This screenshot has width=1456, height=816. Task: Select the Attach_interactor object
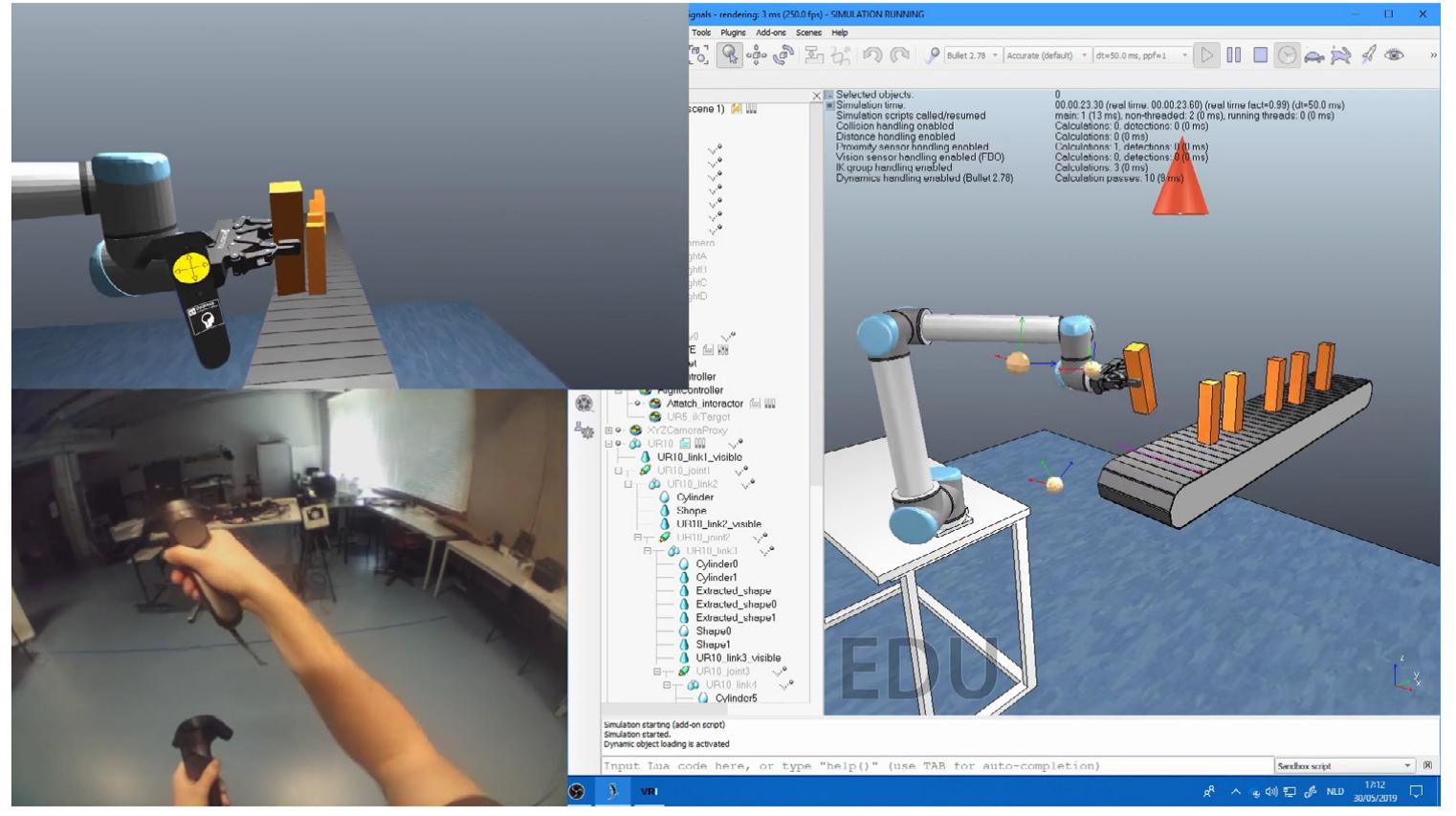tap(704, 404)
